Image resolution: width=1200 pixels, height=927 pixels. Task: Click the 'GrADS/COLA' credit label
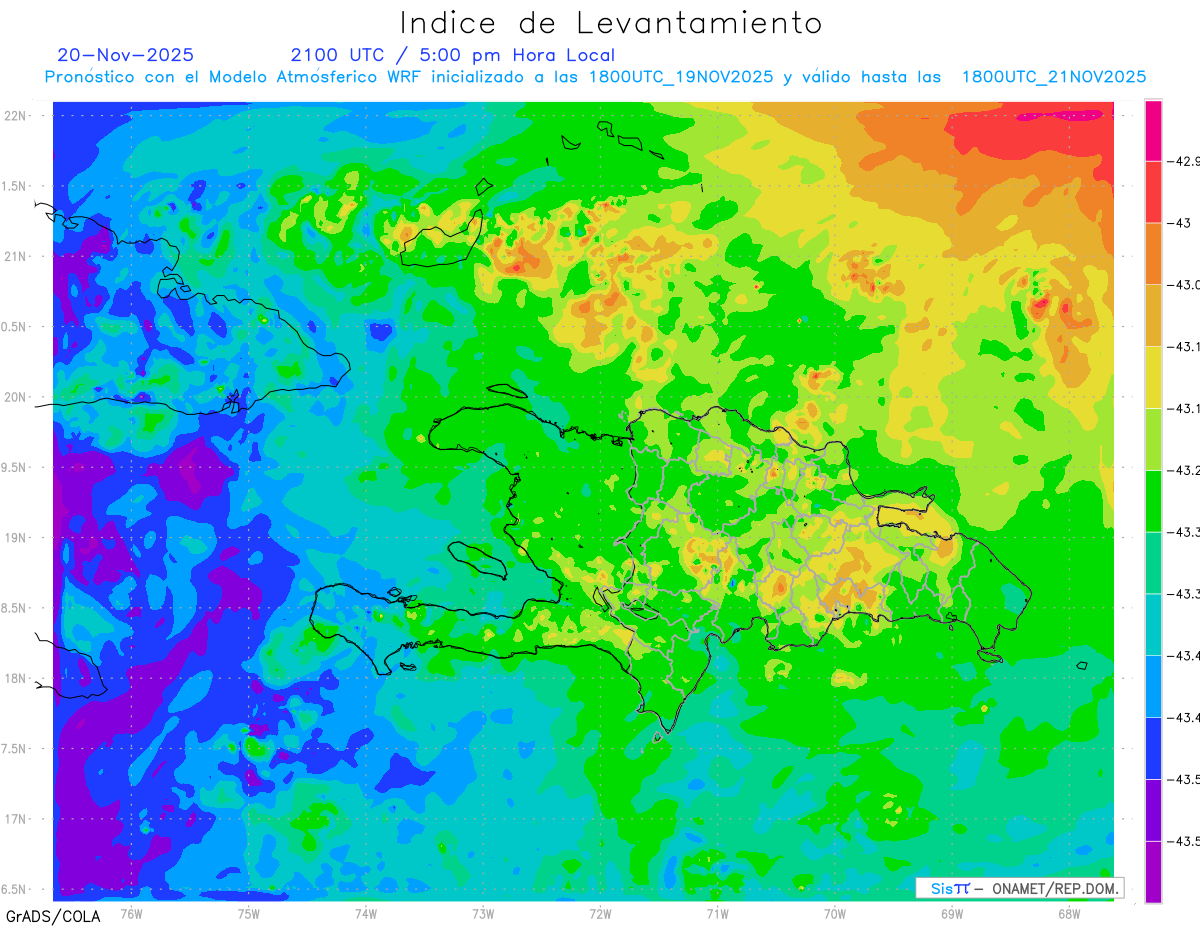click(x=53, y=916)
